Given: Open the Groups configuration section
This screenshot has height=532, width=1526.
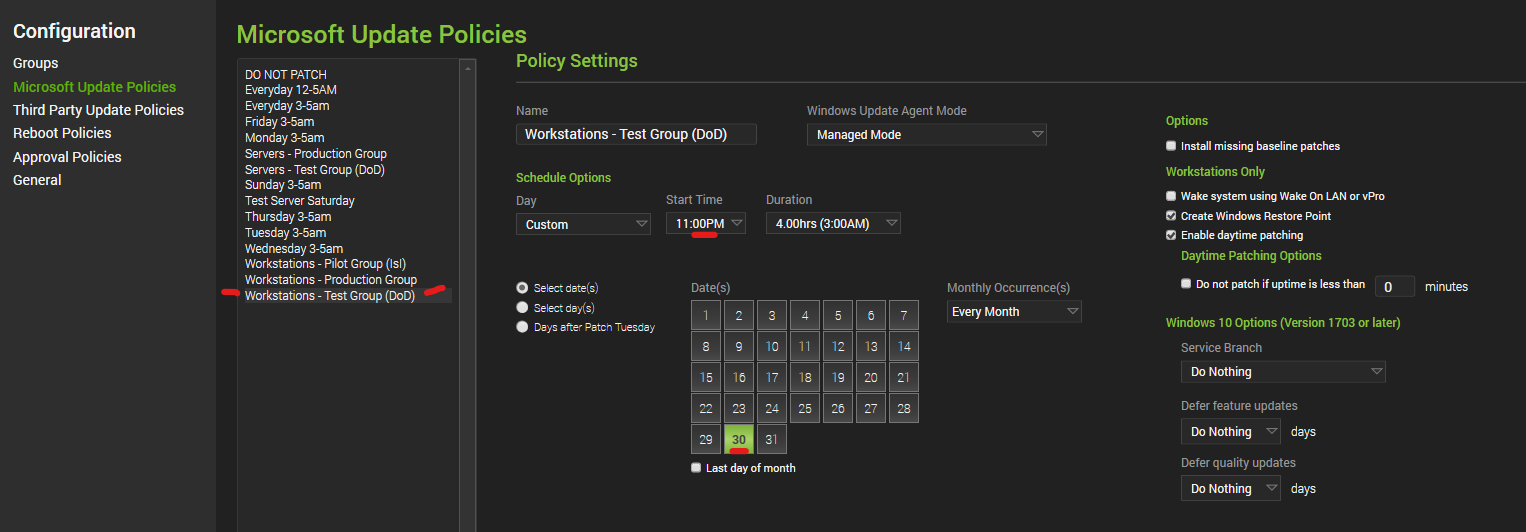Looking at the screenshot, I should pyautogui.click(x=36, y=63).
